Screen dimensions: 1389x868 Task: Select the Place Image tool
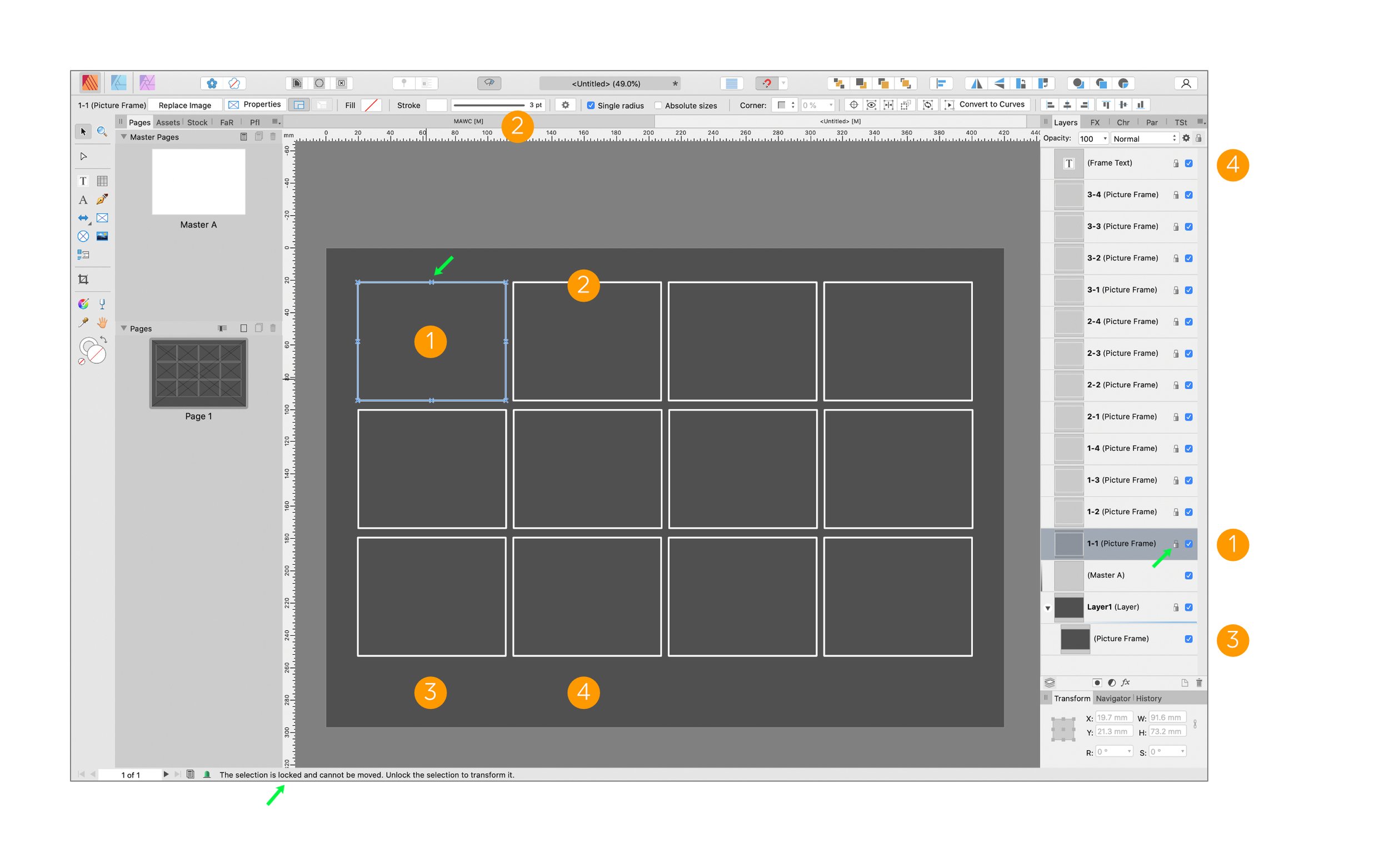102,236
